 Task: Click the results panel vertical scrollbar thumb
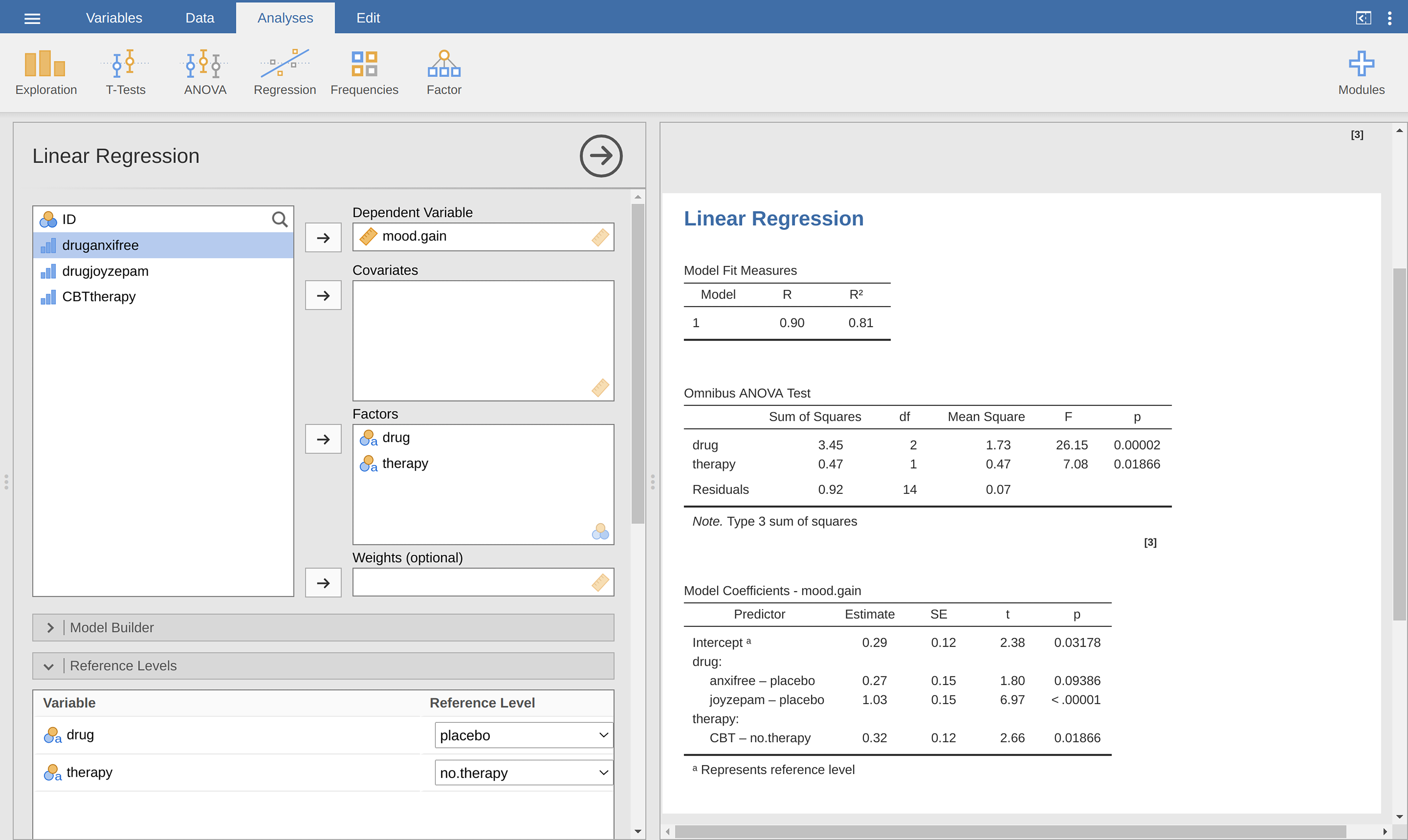pyautogui.click(x=1400, y=444)
